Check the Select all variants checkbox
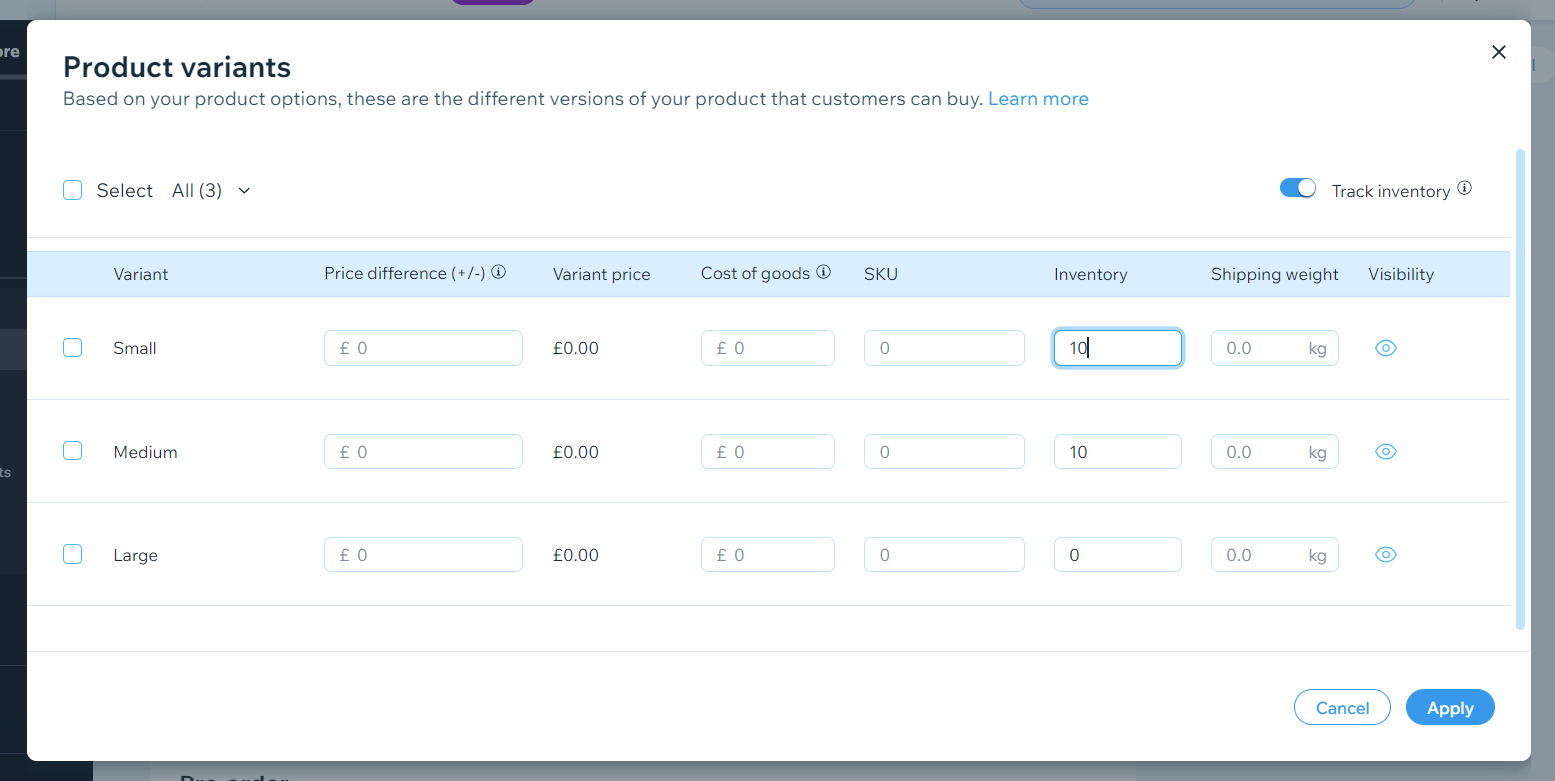The height and width of the screenshot is (781, 1555). (72, 189)
